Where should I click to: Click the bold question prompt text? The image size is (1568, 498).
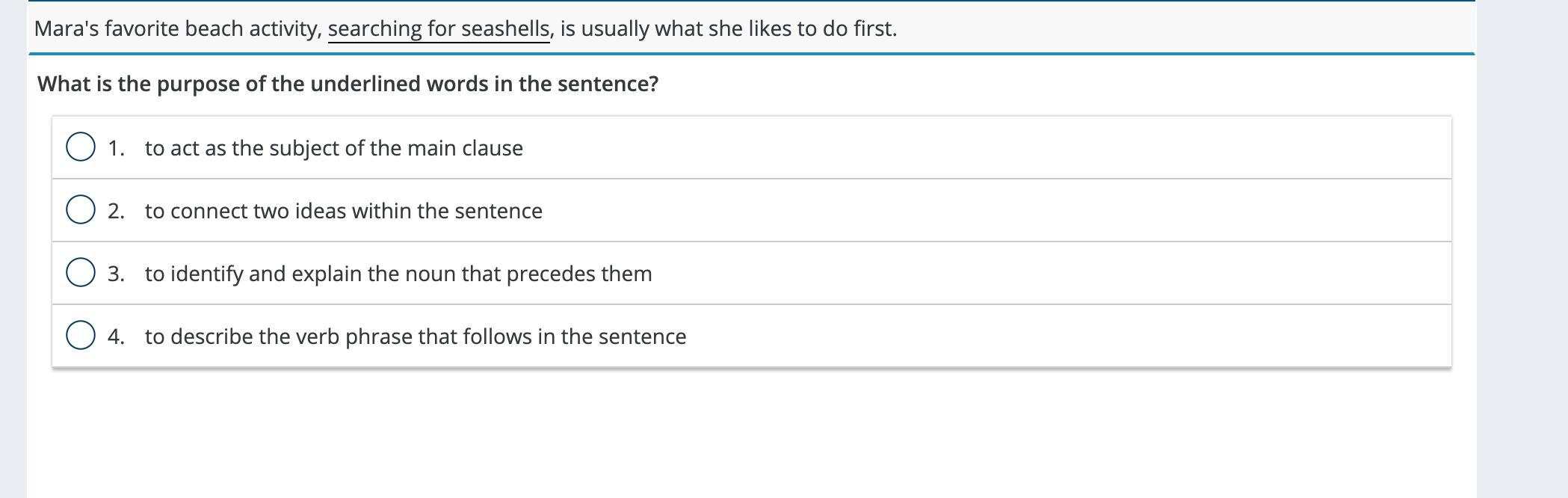coord(348,84)
